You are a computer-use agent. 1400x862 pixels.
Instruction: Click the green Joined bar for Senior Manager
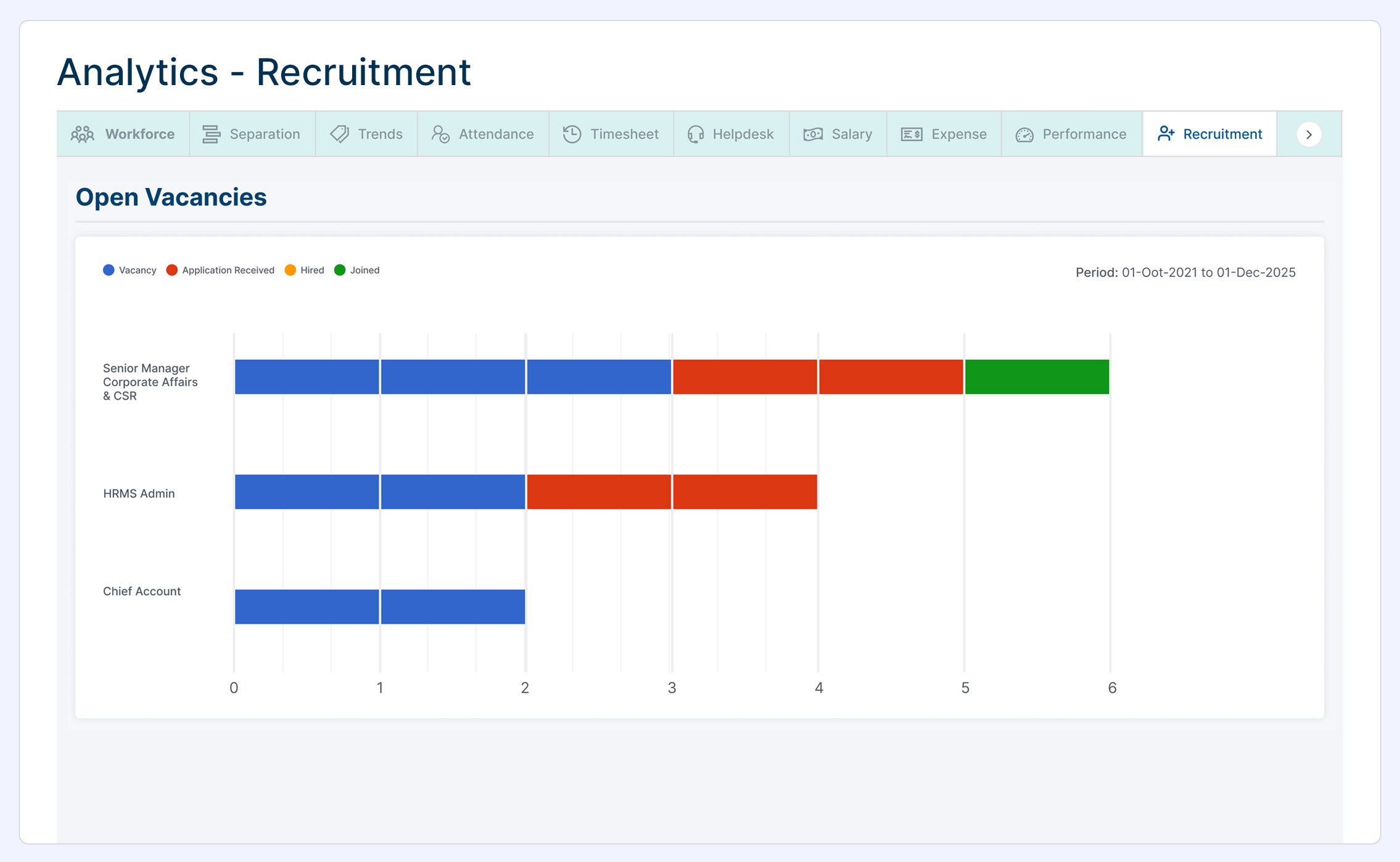pyautogui.click(x=1037, y=377)
